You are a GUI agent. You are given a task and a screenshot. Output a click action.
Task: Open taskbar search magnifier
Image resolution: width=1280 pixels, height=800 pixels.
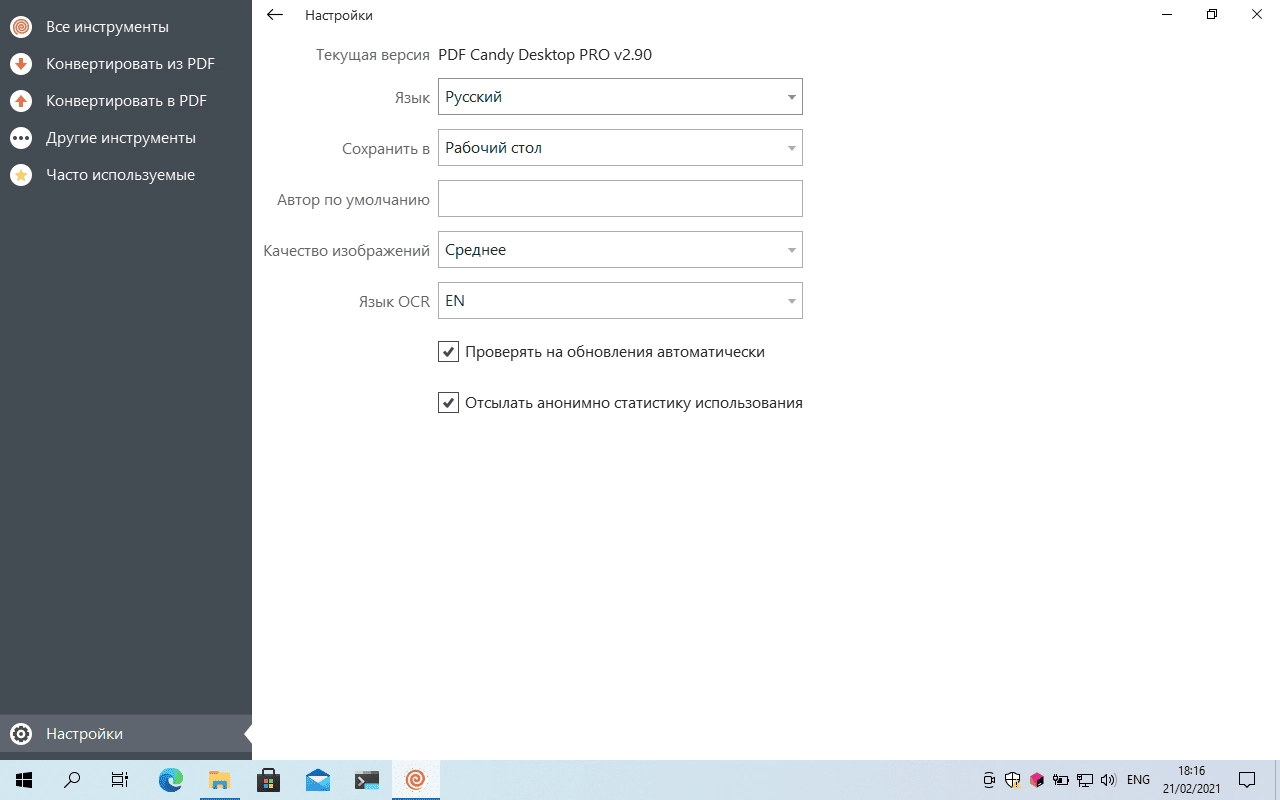tap(72, 780)
